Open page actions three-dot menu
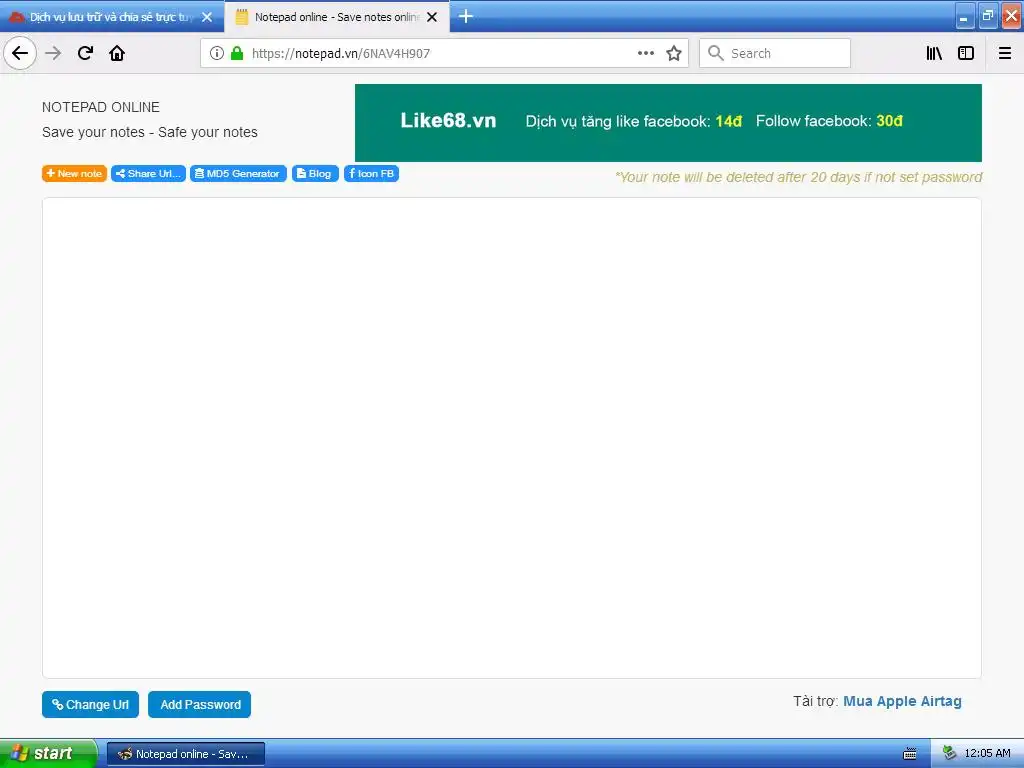Viewport: 1024px width, 768px height. tap(646, 53)
